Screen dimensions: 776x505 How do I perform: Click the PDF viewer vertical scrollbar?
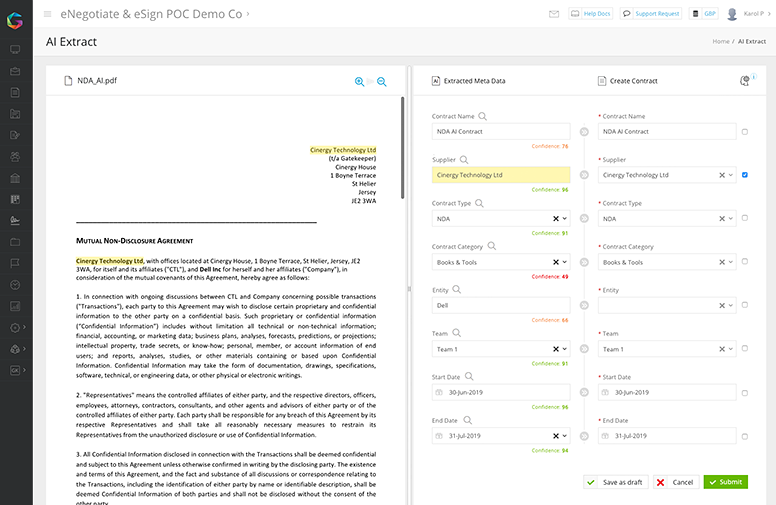(402, 148)
